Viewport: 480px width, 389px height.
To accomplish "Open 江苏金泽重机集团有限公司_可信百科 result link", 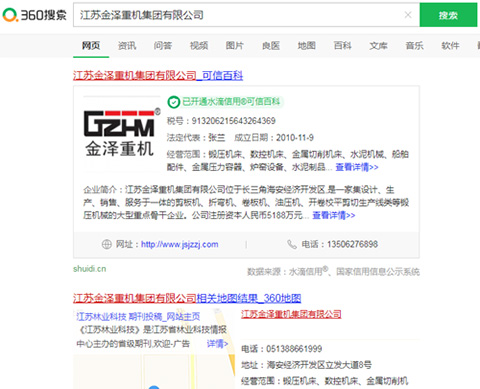I will [158, 76].
